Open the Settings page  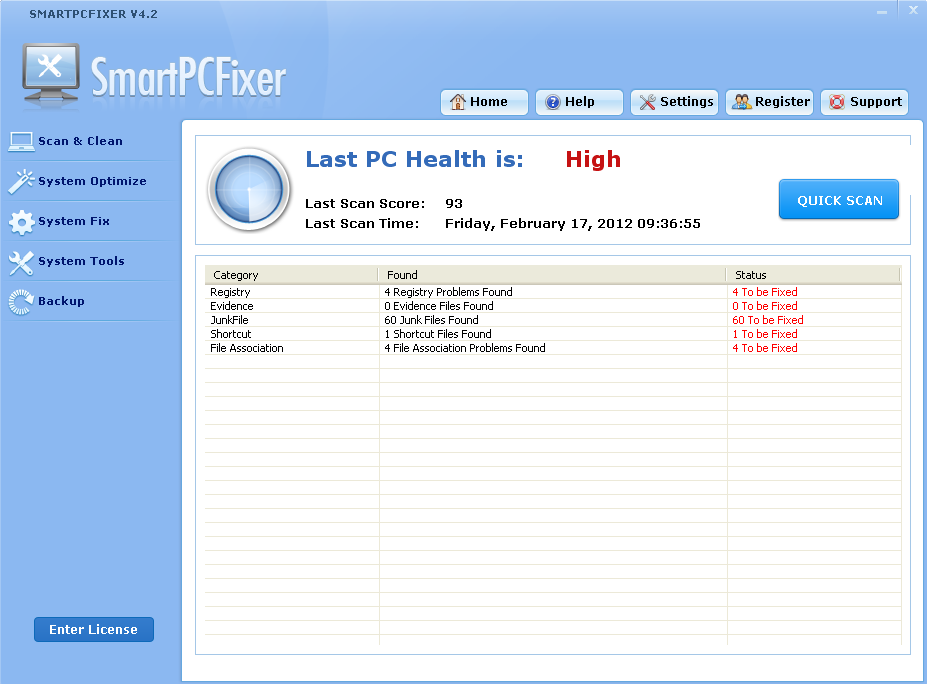(x=675, y=102)
